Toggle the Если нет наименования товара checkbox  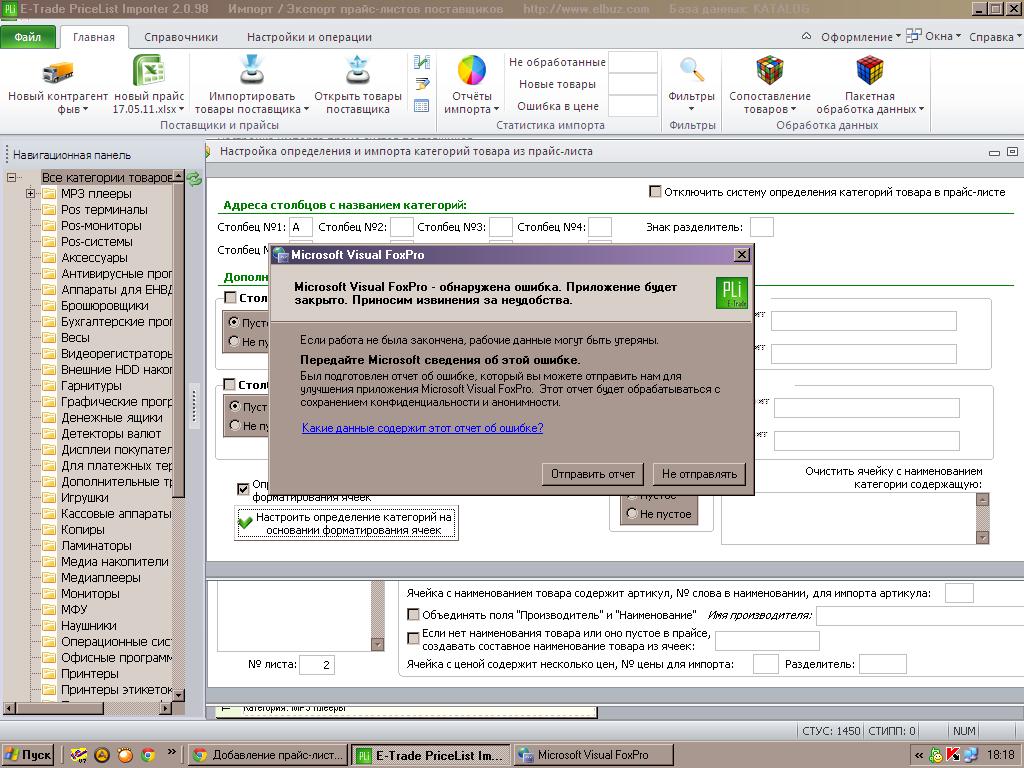[413, 638]
